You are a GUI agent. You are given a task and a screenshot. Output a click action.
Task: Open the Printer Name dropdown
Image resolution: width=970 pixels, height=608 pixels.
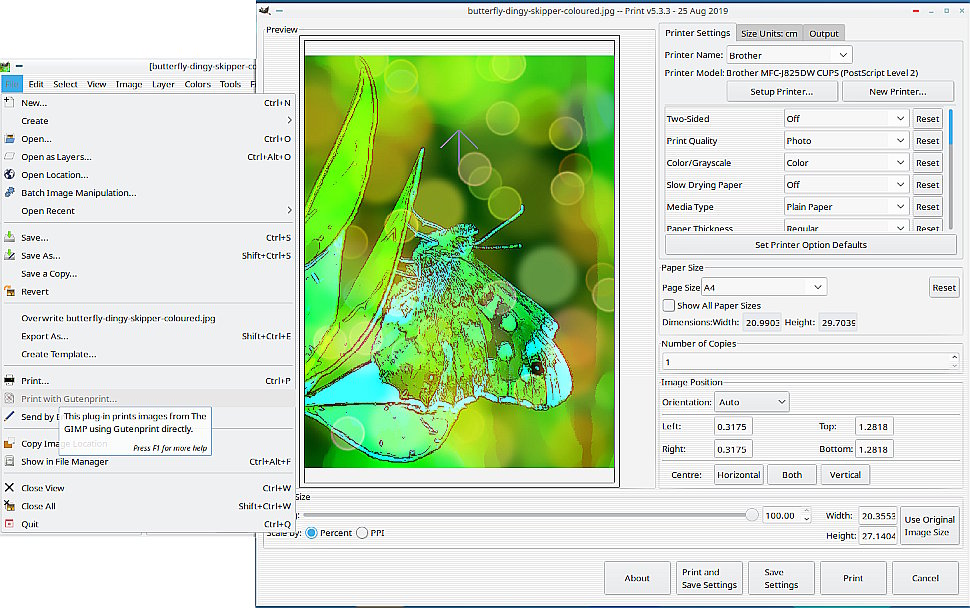(x=789, y=55)
